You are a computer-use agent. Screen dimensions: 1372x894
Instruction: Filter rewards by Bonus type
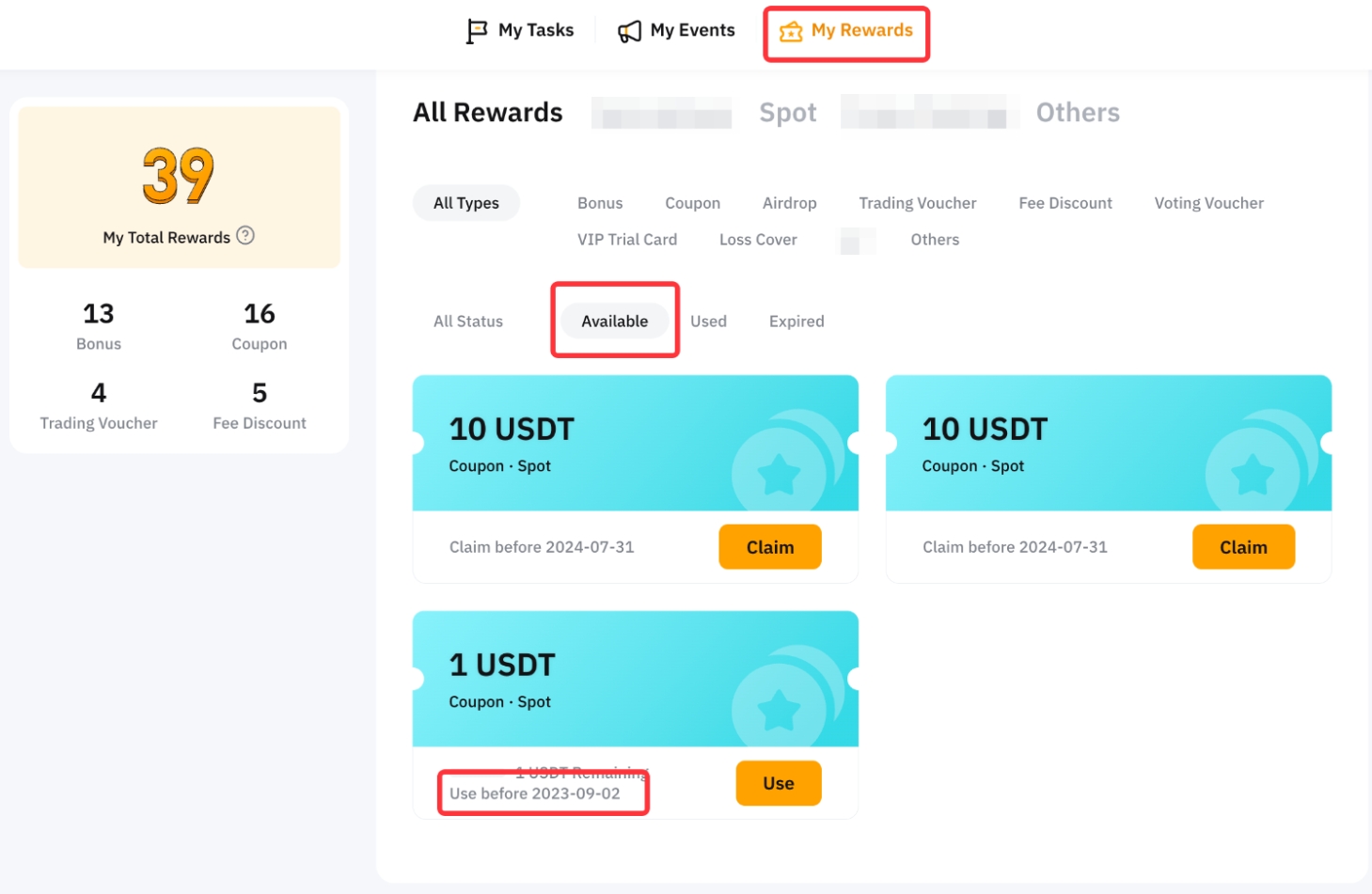(600, 203)
